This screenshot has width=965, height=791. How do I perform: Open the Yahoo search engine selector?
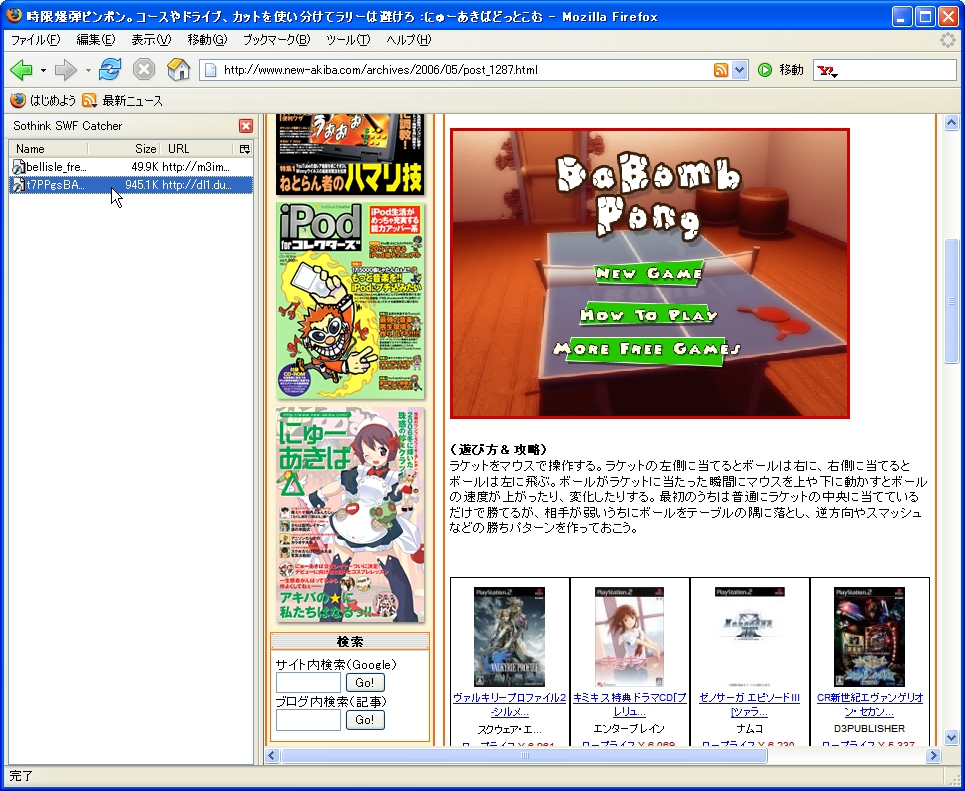827,71
